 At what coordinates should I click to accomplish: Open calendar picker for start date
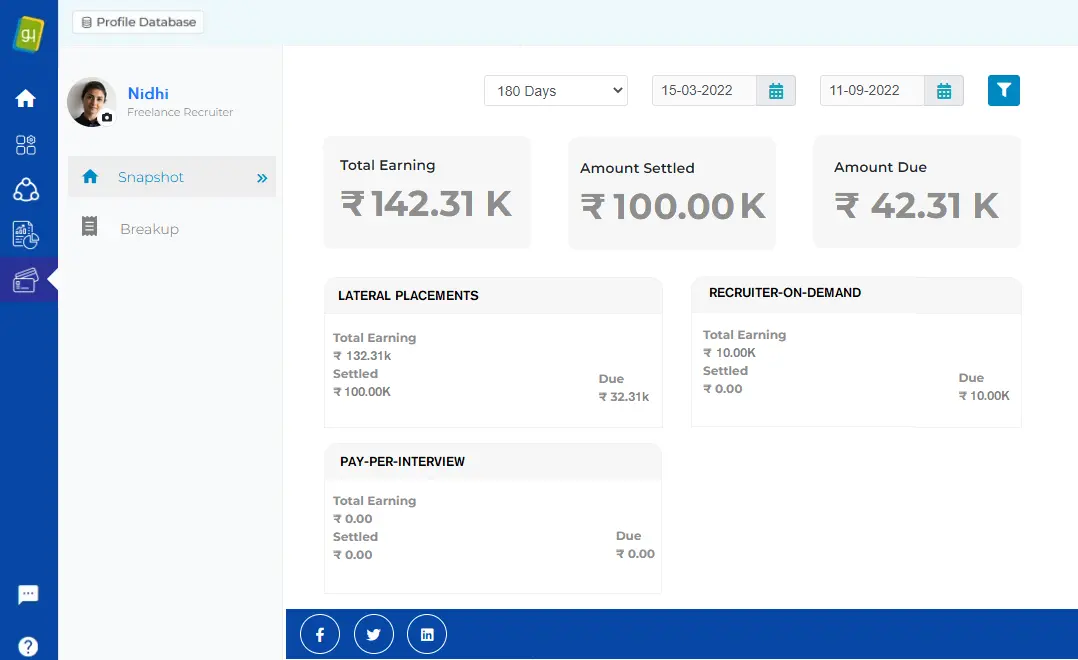tap(776, 91)
